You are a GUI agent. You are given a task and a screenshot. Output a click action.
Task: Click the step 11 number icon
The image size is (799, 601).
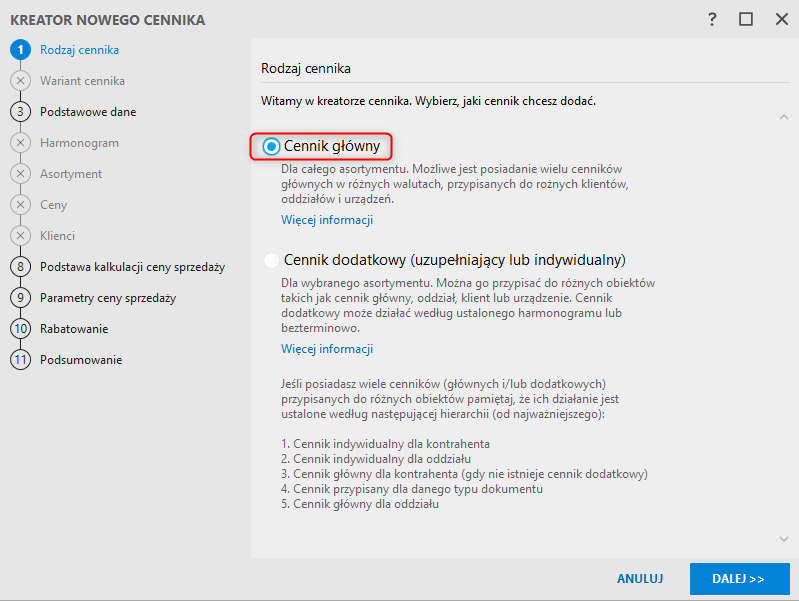pyautogui.click(x=20, y=360)
